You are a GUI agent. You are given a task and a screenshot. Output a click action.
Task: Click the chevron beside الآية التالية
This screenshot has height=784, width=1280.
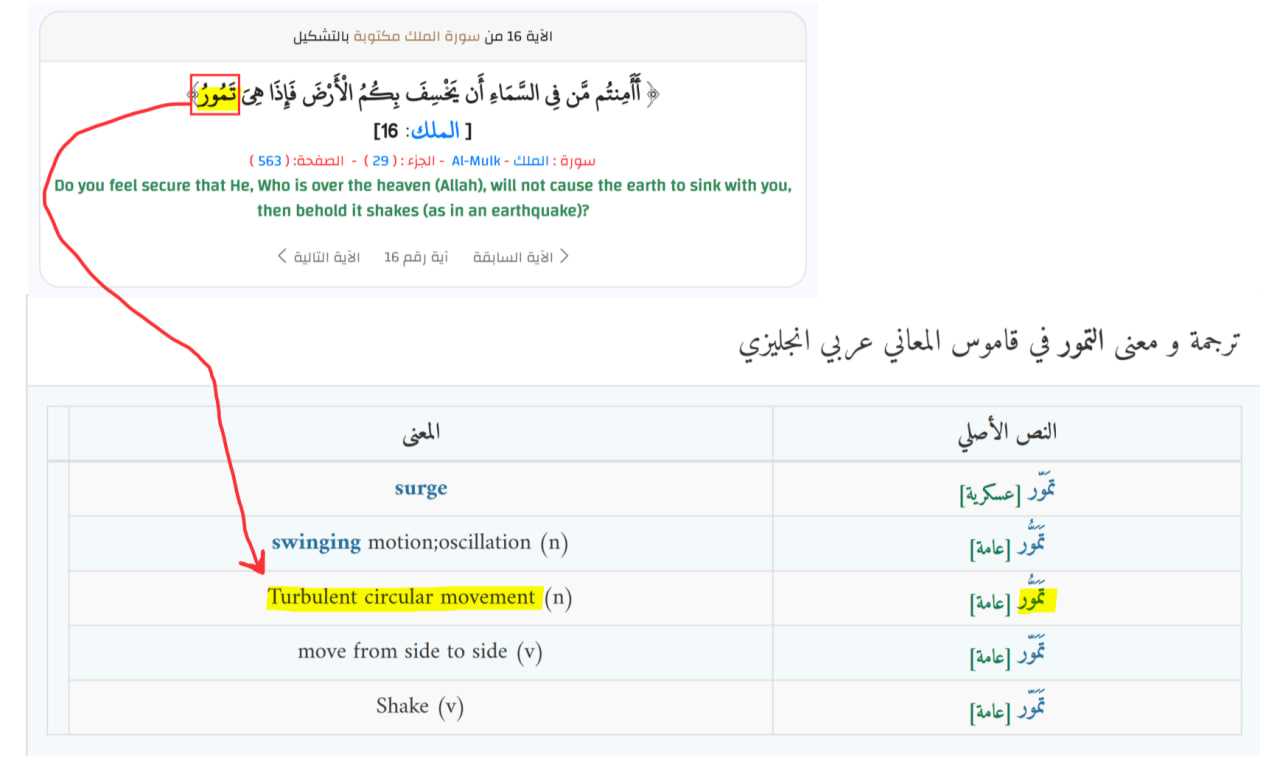[x=283, y=257]
